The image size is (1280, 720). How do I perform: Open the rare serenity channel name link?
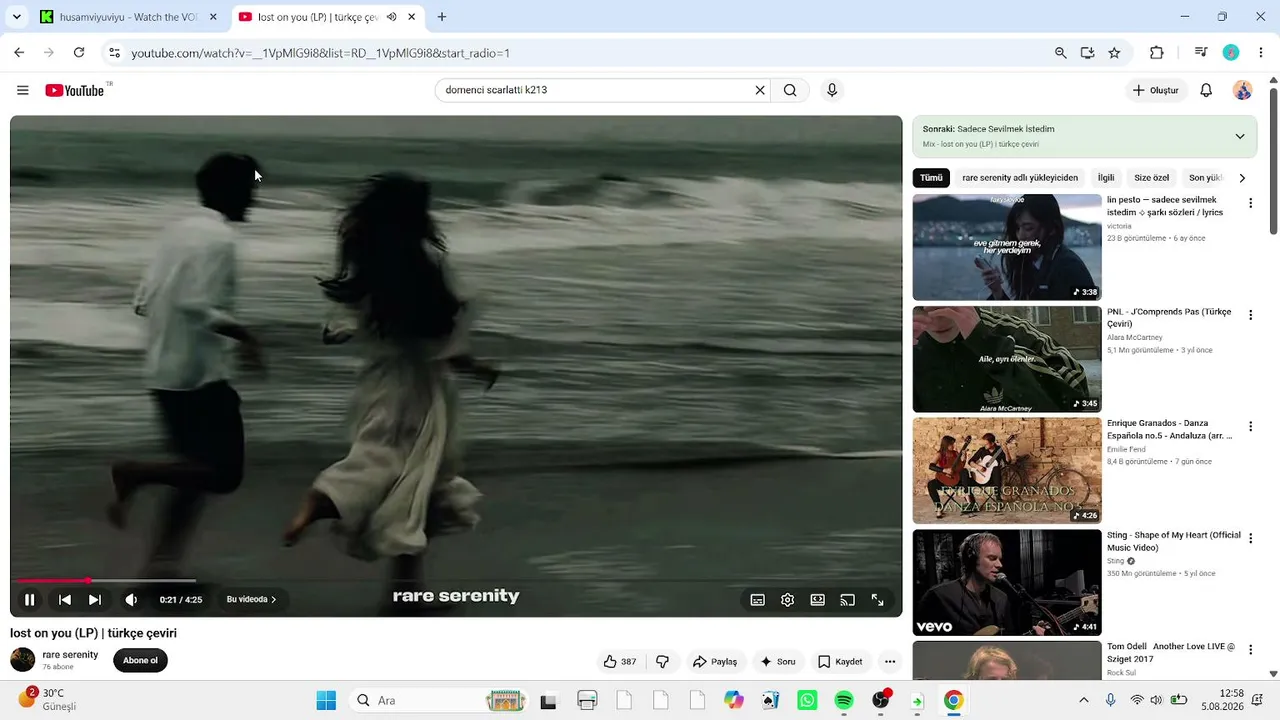click(70, 655)
